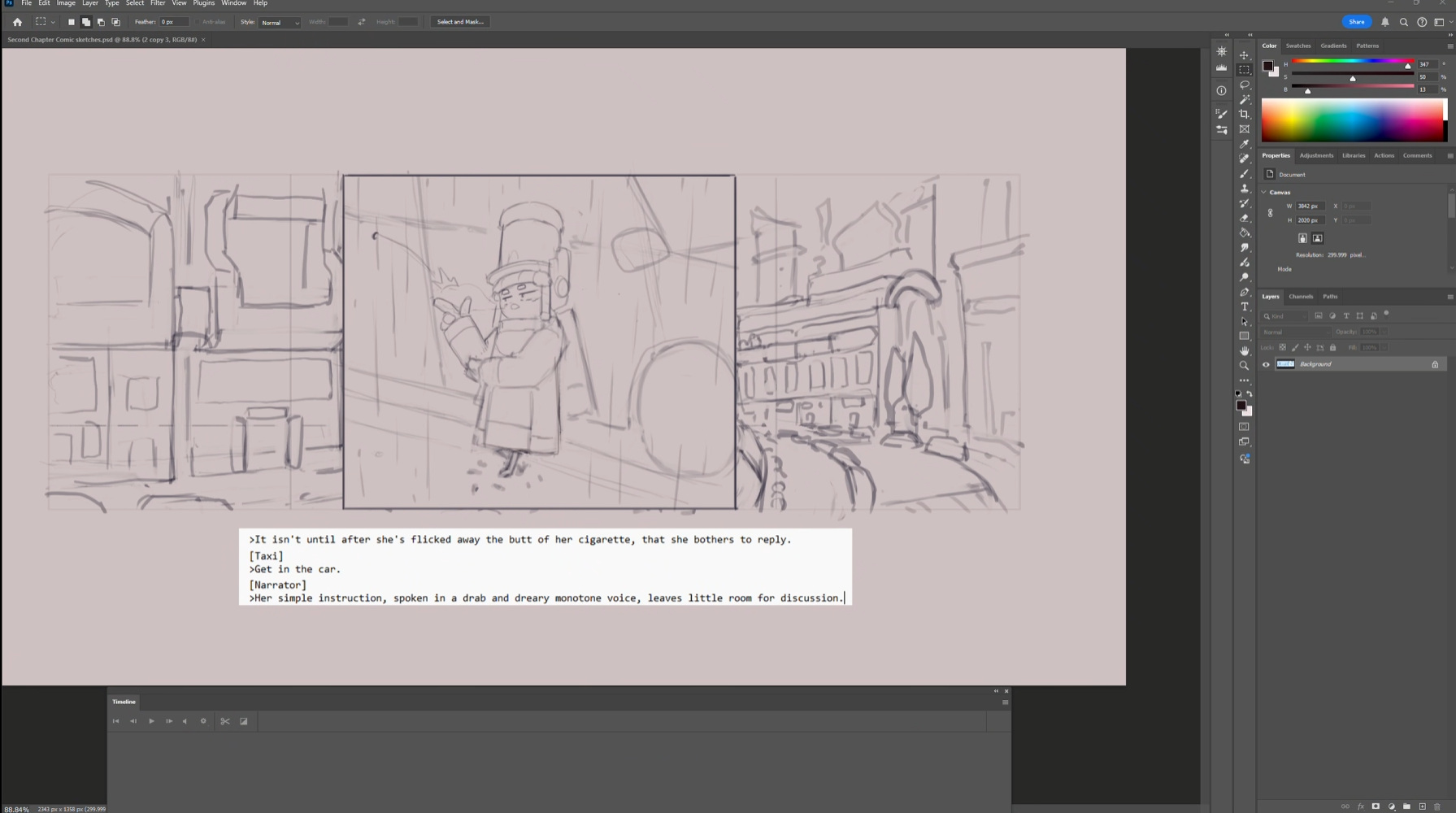This screenshot has width=1456, height=813.
Task: Collapse the Canvas section
Action: 1264,193
